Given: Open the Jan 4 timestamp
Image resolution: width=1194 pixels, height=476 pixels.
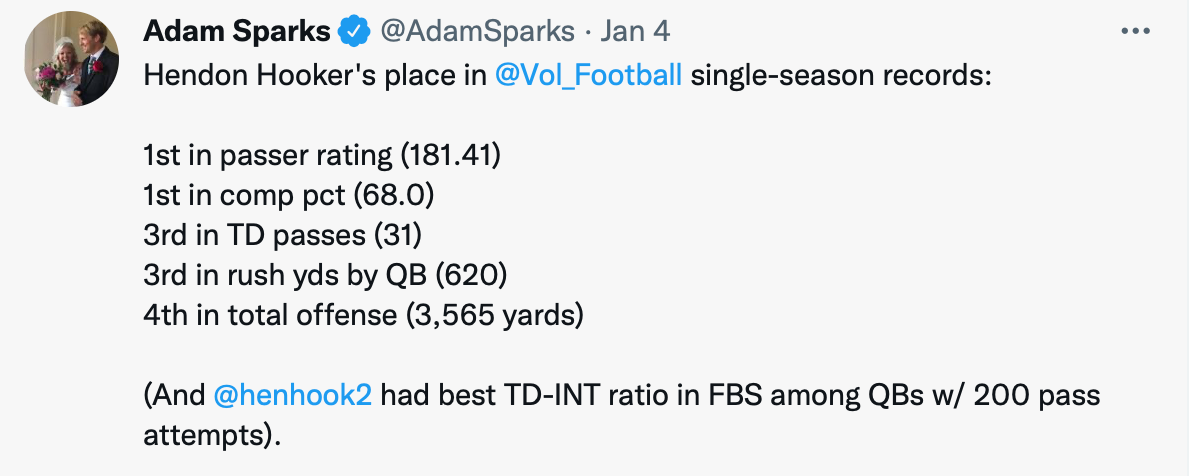Looking at the screenshot, I should pos(635,32).
